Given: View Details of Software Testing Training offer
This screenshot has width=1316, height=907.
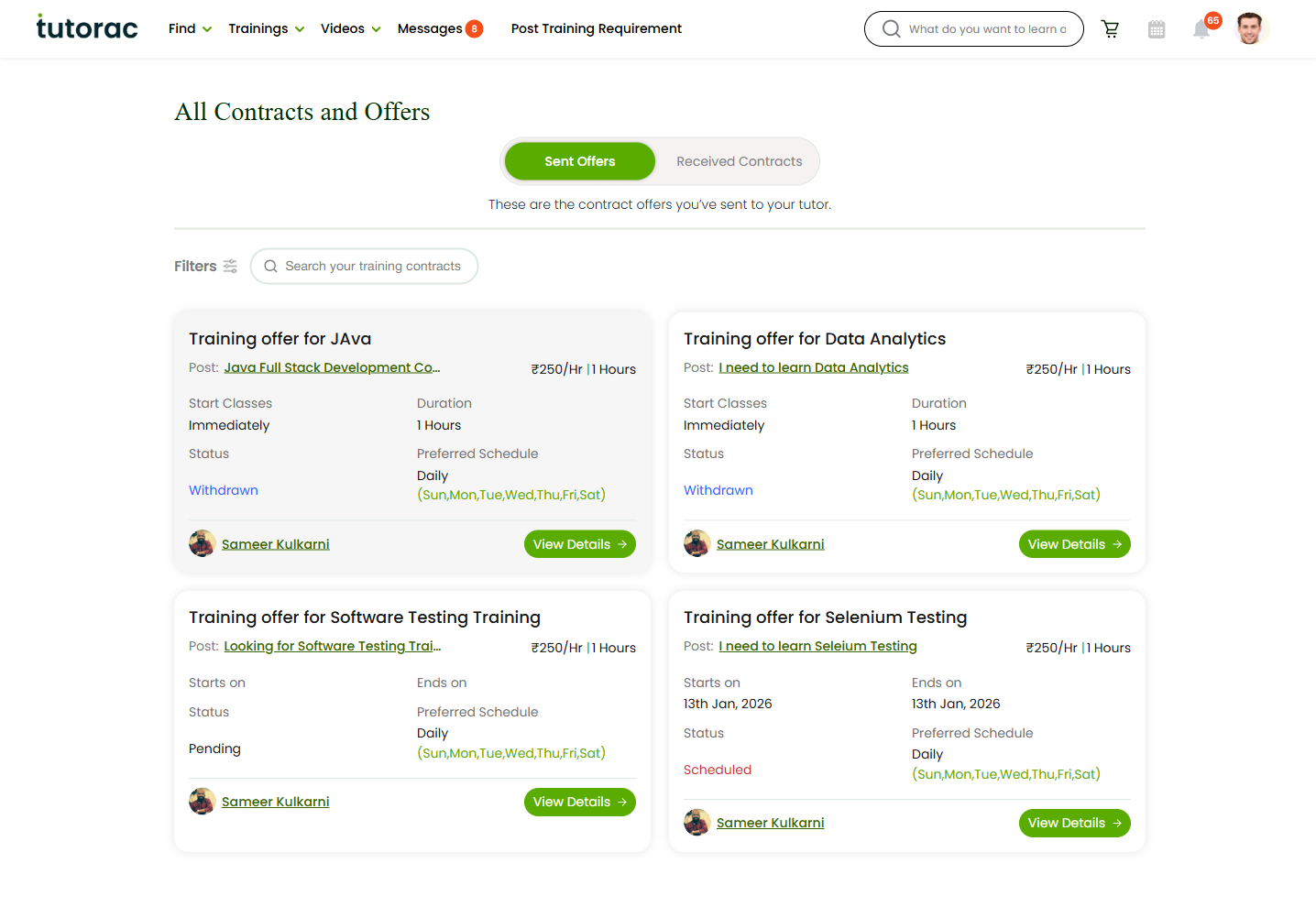Looking at the screenshot, I should (x=580, y=802).
